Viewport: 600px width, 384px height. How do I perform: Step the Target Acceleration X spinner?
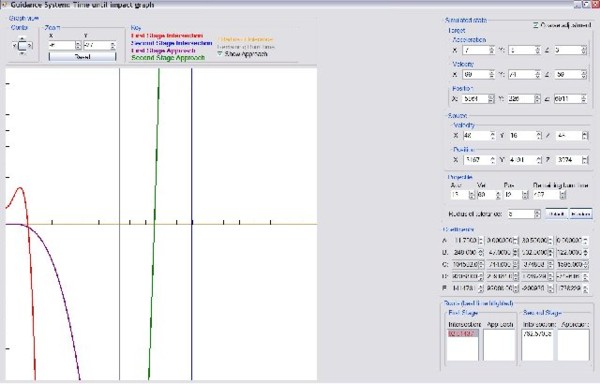tap(491, 50)
